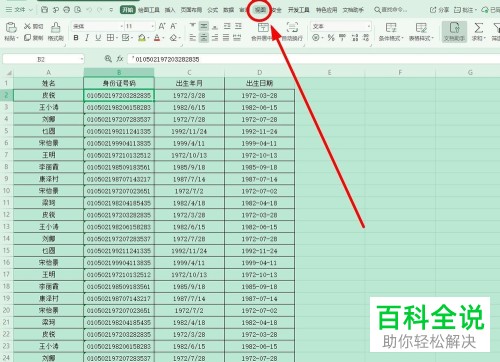Viewport: 500px width, 362px height.
Task: Toggle Bold formatting B
Action: click(76, 38)
